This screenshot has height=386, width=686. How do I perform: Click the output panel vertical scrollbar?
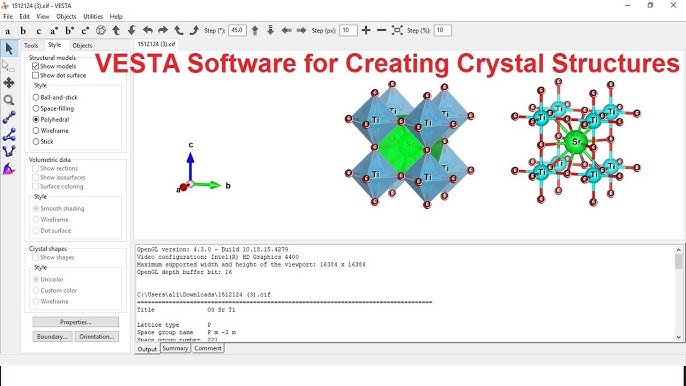click(679, 293)
